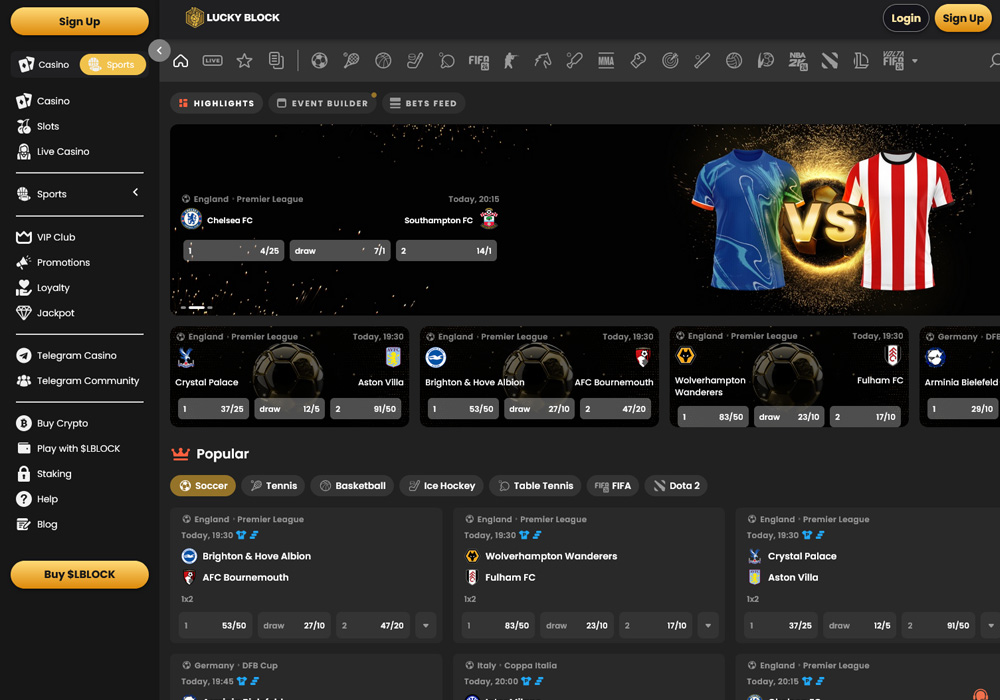Screen dimensions: 1000x700
Task: Open the Ice Hockey sport icon in top bar
Action: coord(414,60)
